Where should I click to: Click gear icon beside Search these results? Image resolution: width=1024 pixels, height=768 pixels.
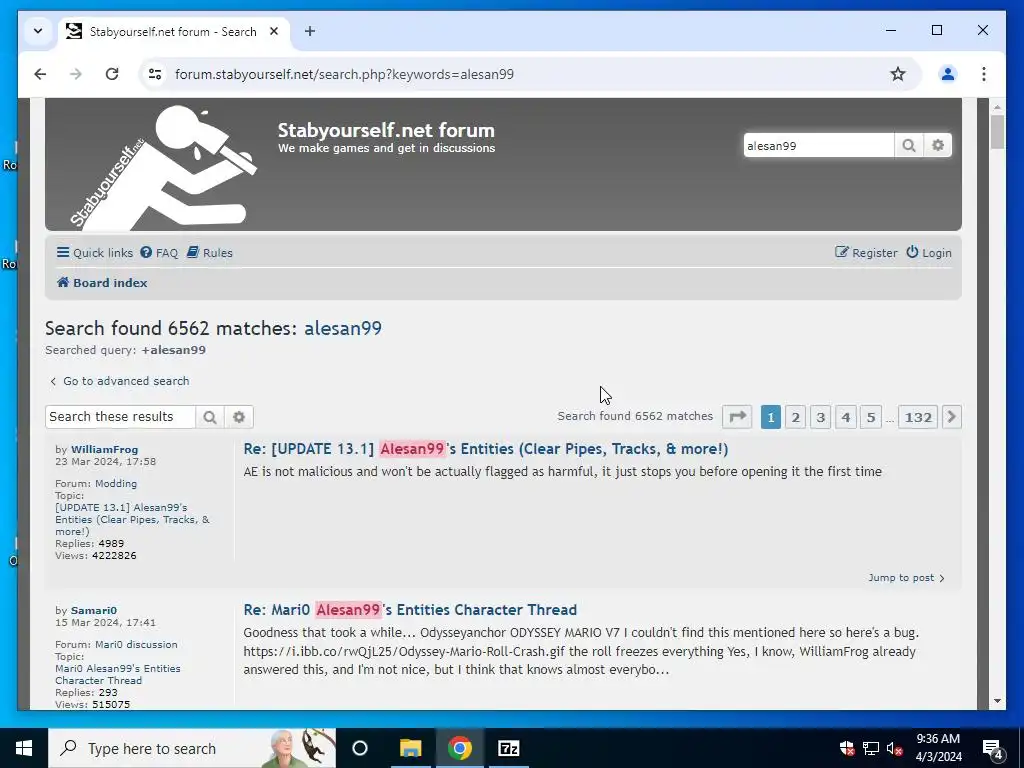pyautogui.click(x=239, y=417)
